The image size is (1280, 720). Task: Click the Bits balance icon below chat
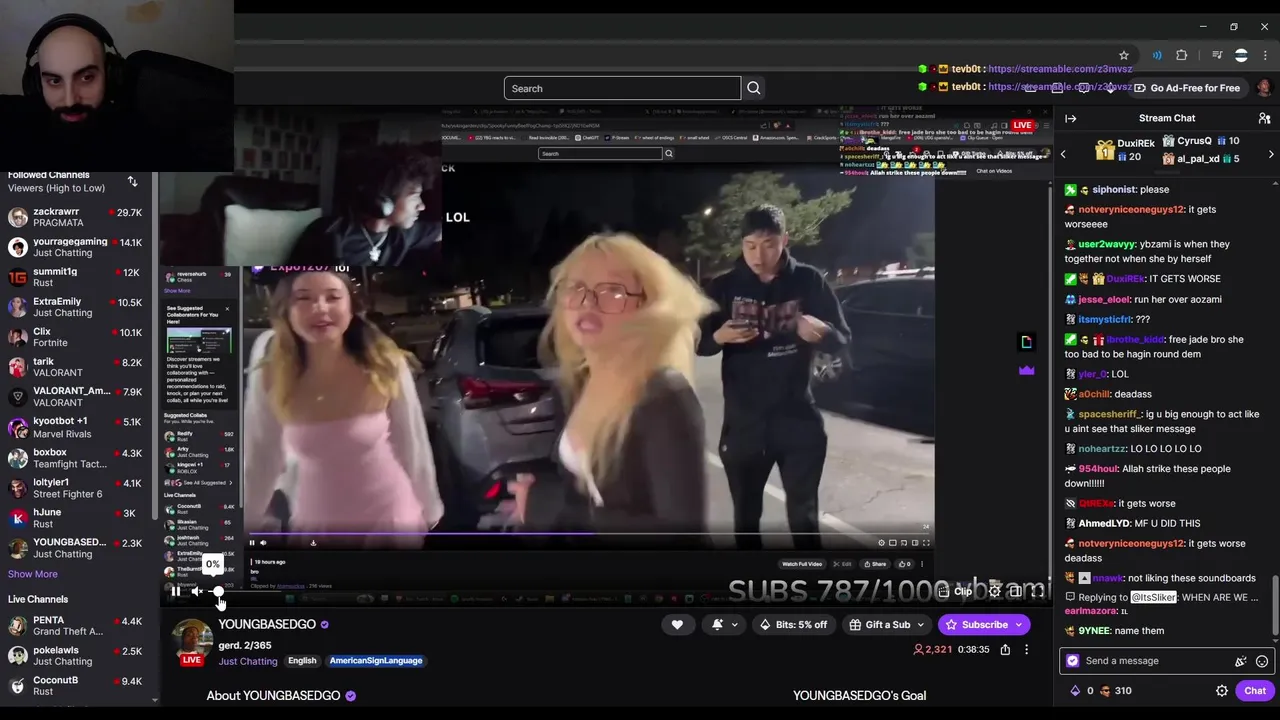point(1075,690)
